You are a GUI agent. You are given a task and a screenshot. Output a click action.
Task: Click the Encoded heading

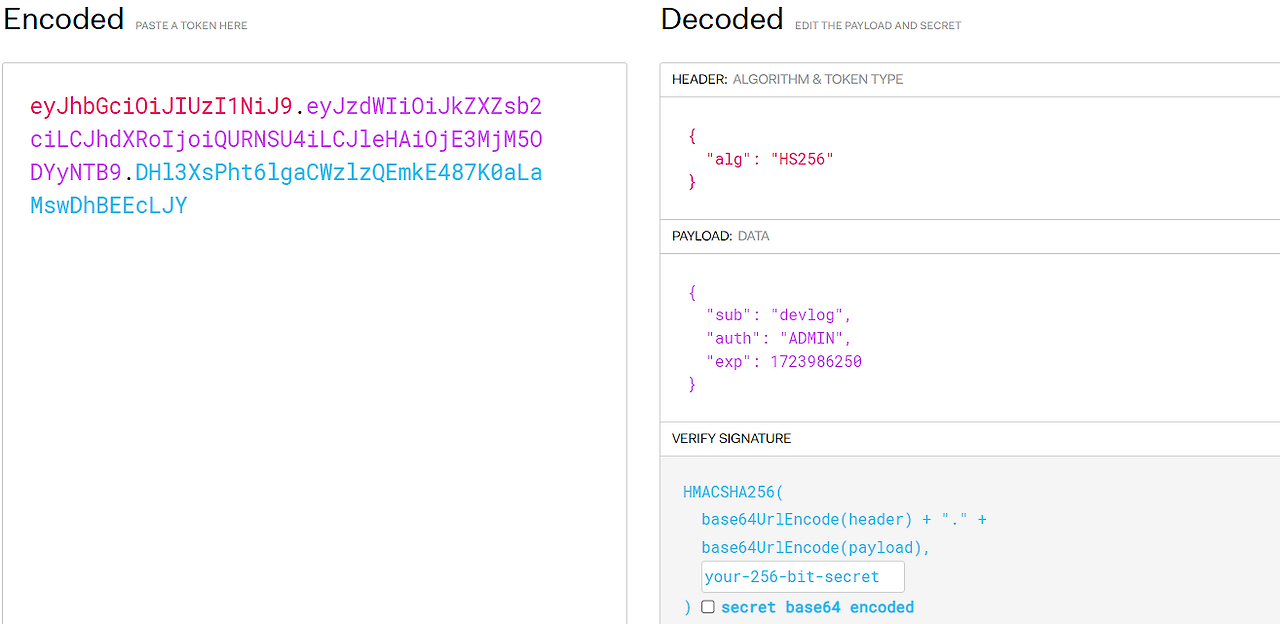pyautogui.click(x=63, y=18)
